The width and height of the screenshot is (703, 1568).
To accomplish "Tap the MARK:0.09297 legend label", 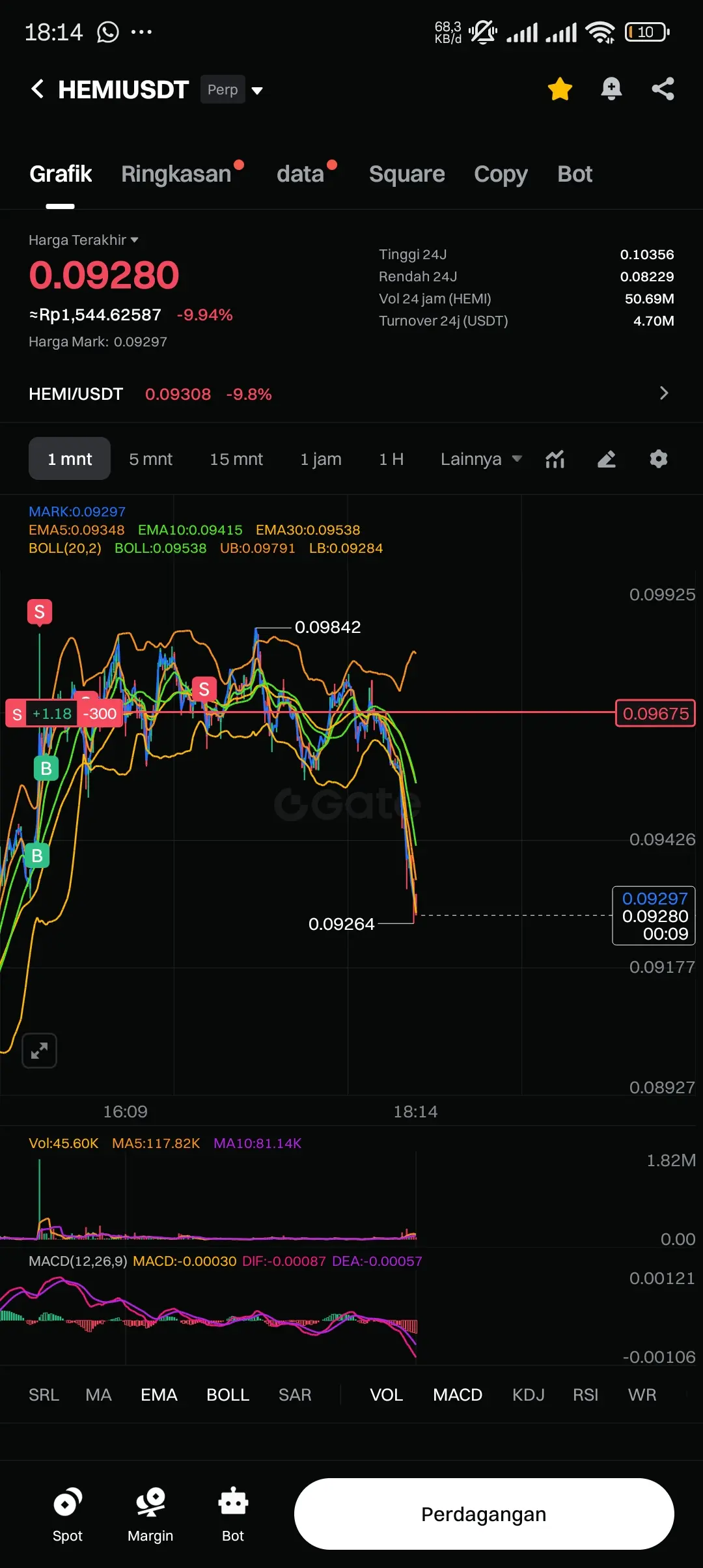I will coord(77,512).
